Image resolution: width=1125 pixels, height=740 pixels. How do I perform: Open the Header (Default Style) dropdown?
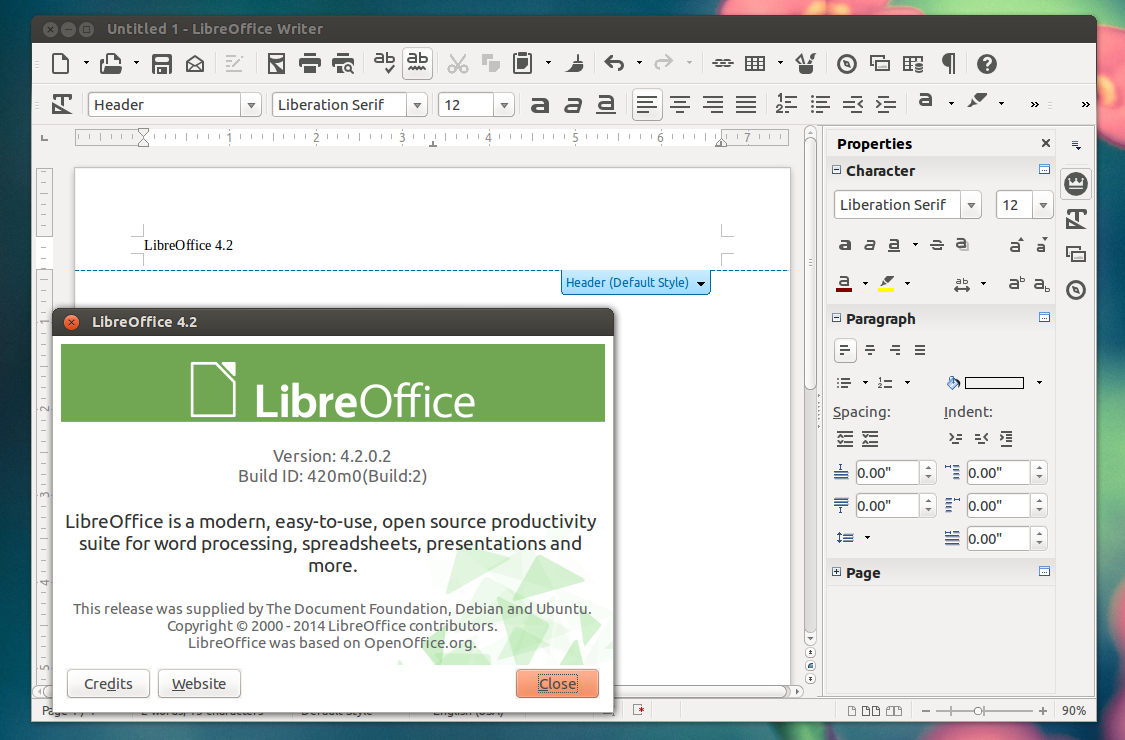pyautogui.click(x=700, y=283)
